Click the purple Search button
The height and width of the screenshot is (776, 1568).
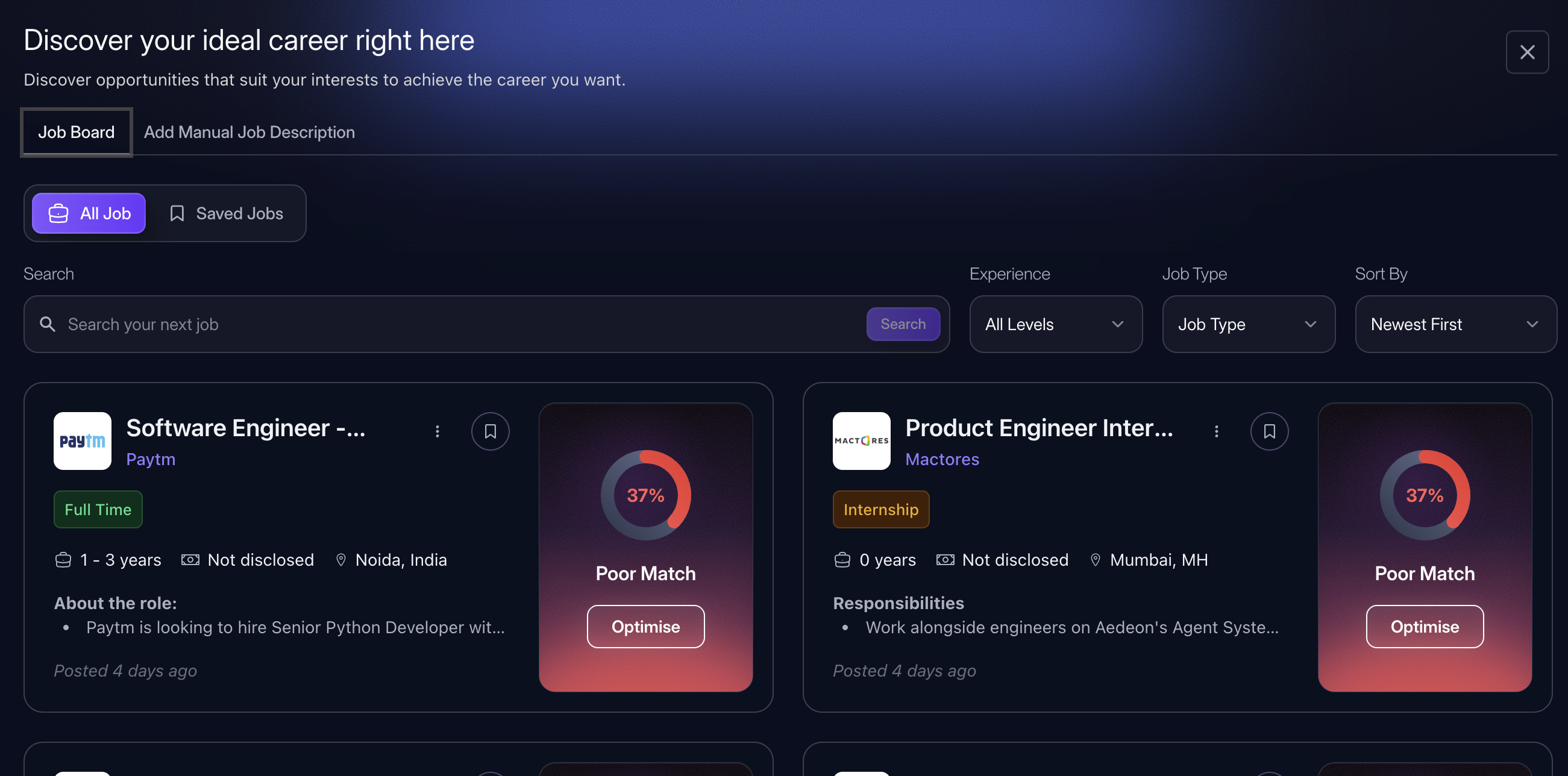[903, 324]
